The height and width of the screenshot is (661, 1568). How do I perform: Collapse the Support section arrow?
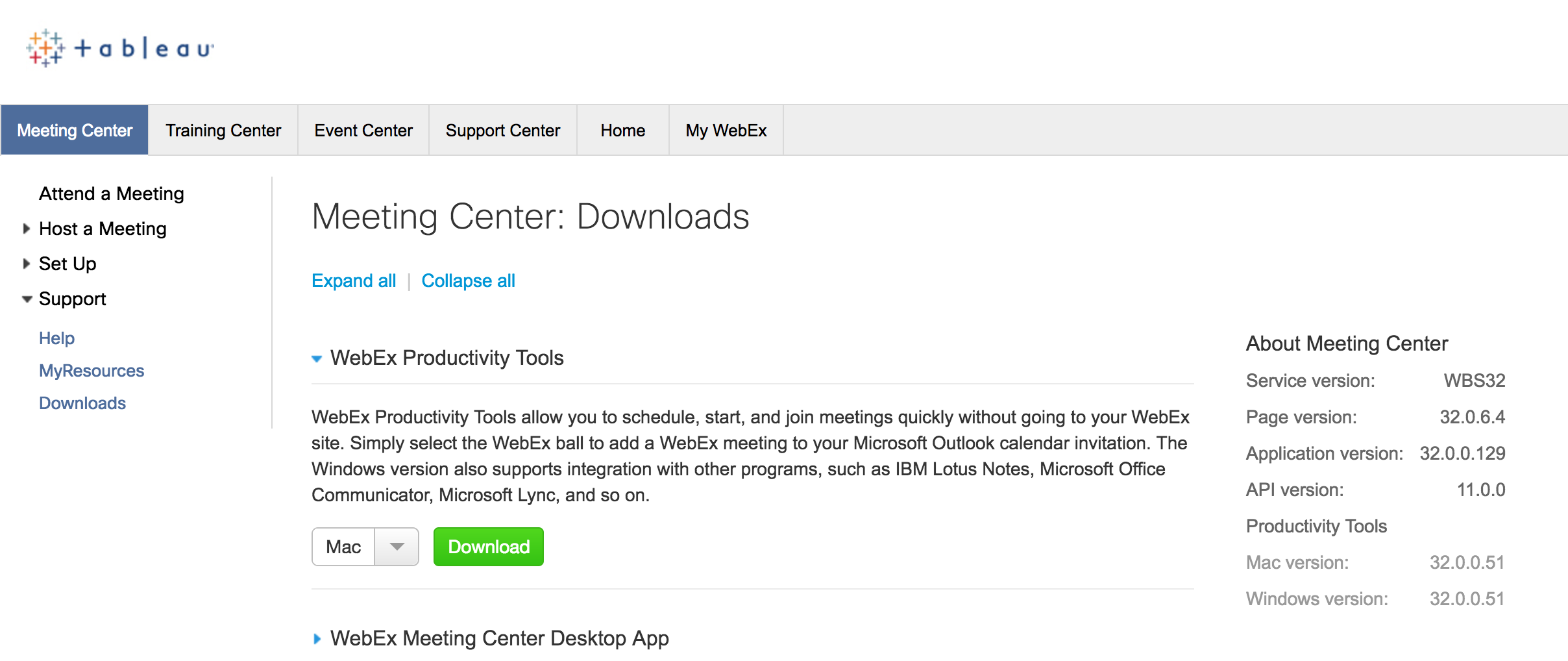(x=27, y=299)
